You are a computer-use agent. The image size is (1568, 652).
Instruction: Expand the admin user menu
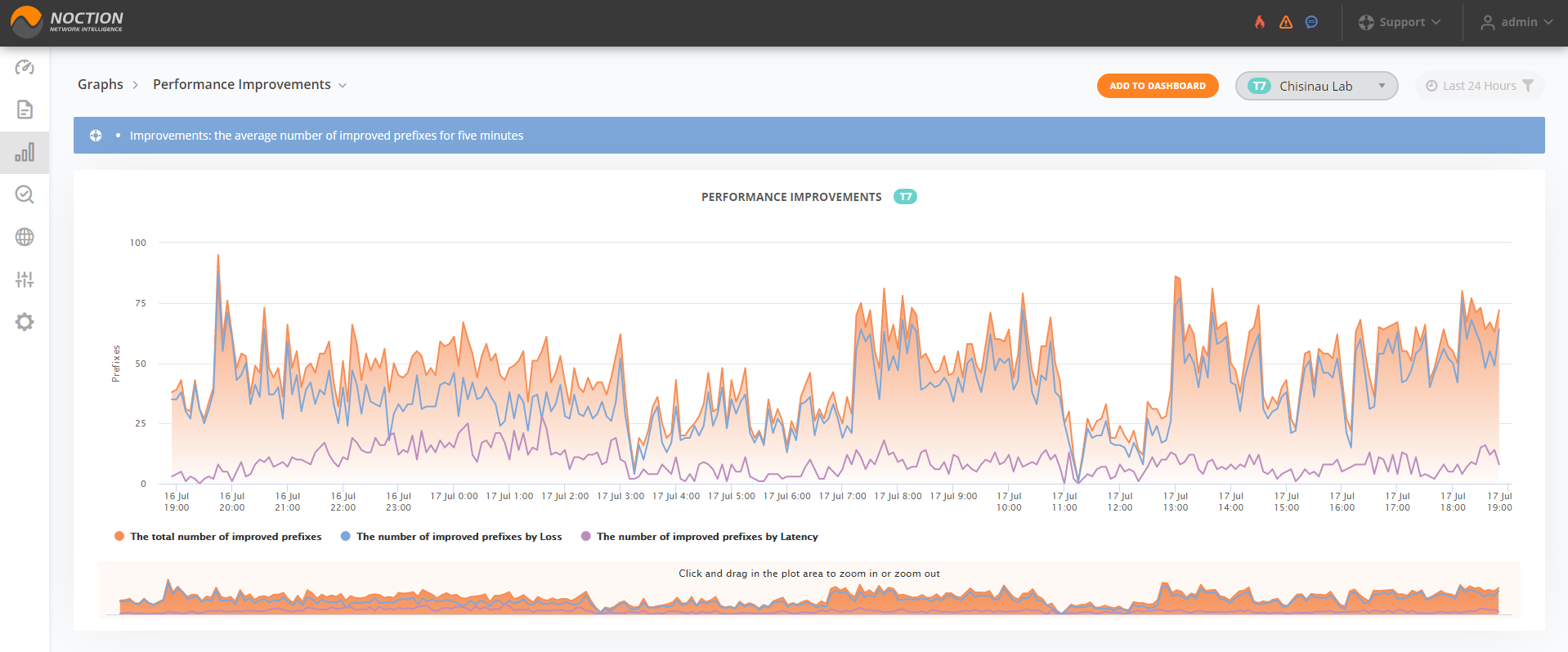(1516, 22)
